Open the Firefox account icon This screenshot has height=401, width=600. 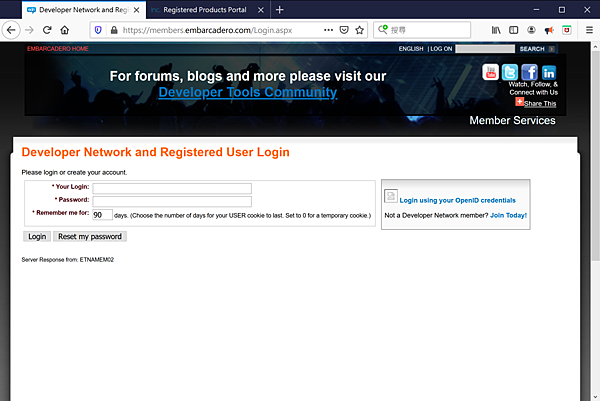[531, 30]
